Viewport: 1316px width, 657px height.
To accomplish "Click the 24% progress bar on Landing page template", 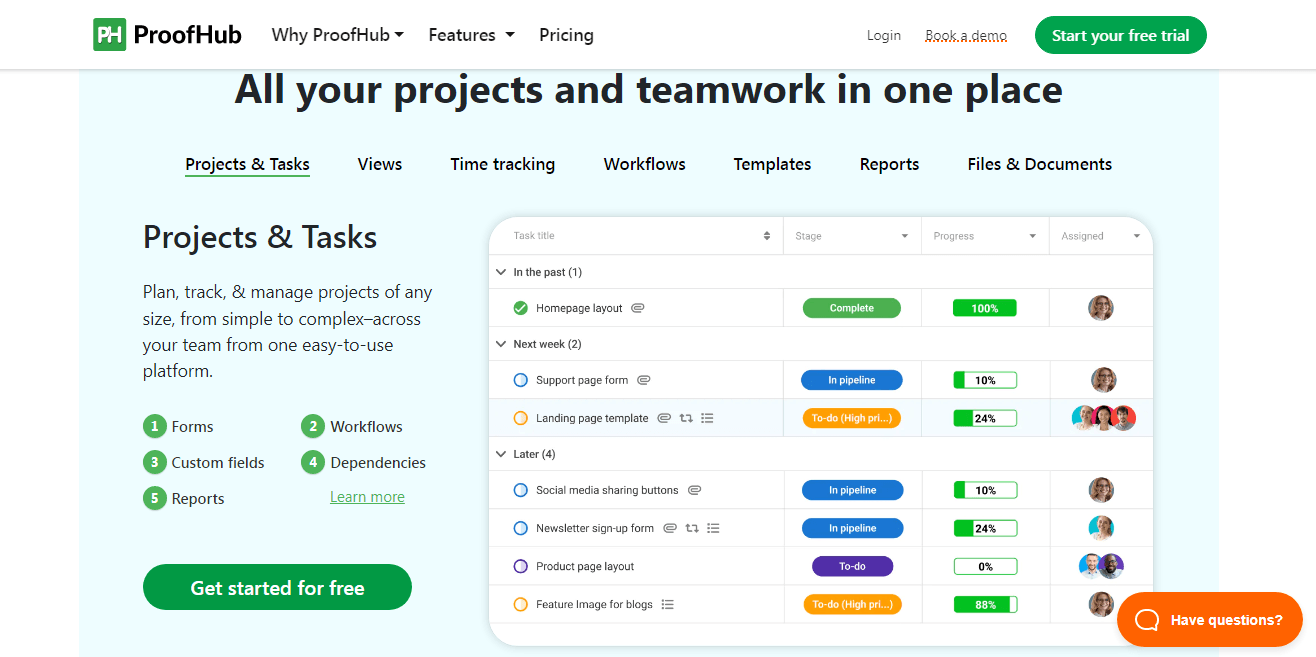I will [x=985, y=417].
